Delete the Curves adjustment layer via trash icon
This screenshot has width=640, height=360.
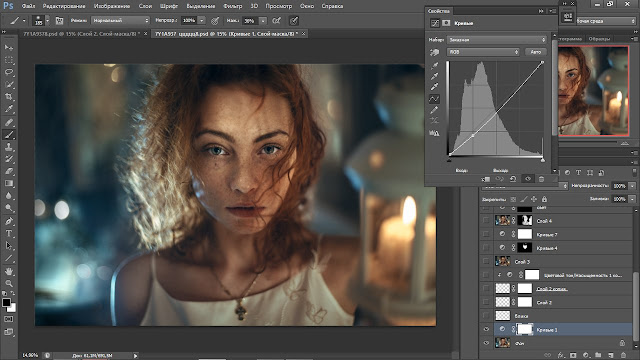tap(541, 179)
